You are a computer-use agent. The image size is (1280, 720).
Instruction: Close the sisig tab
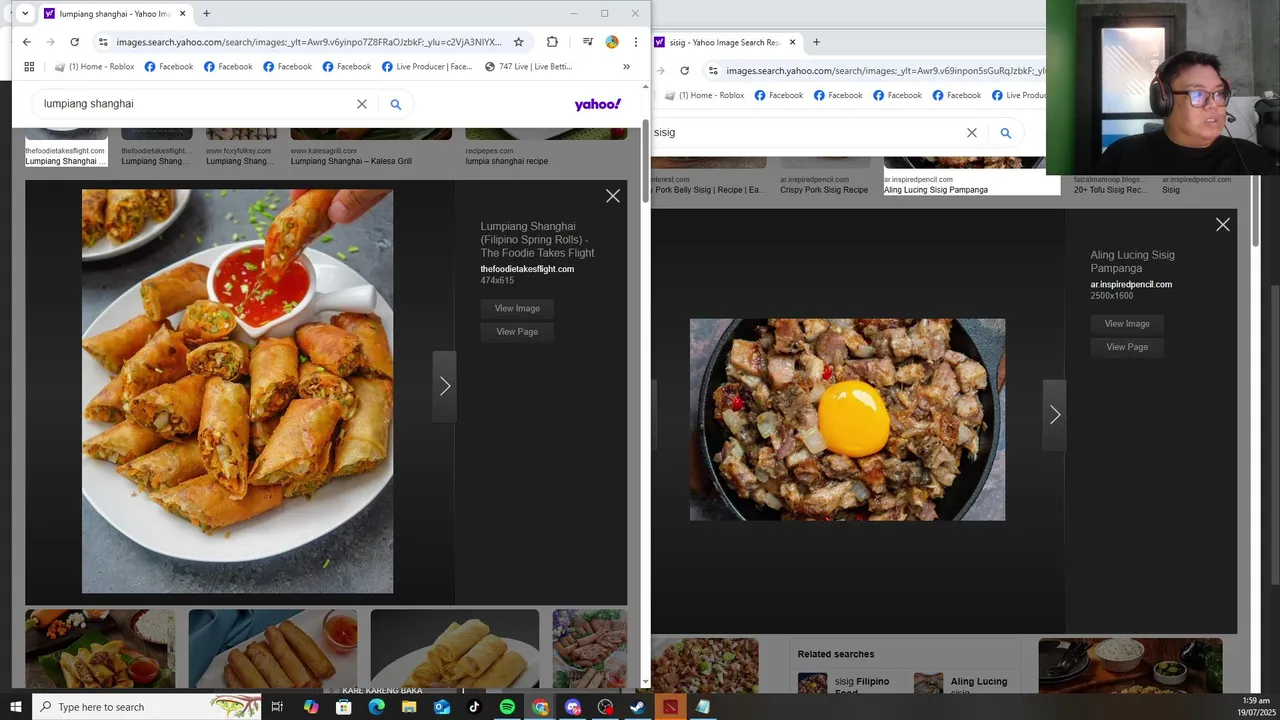[792, 42]
